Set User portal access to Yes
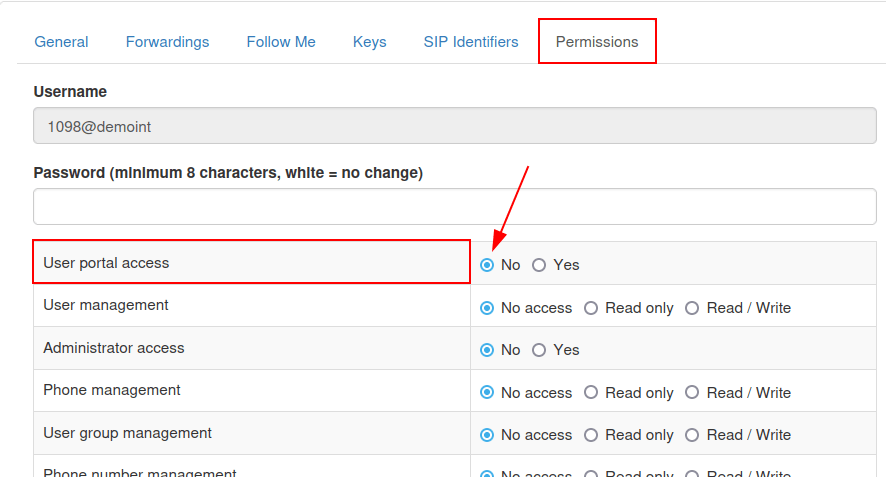This screenshot has width=886, height=477. 540,265
